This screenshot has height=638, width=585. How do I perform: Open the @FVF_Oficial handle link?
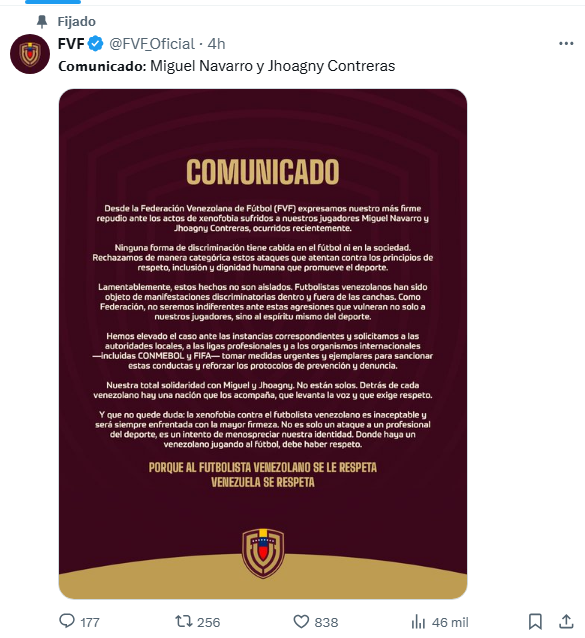coord(152,44)
